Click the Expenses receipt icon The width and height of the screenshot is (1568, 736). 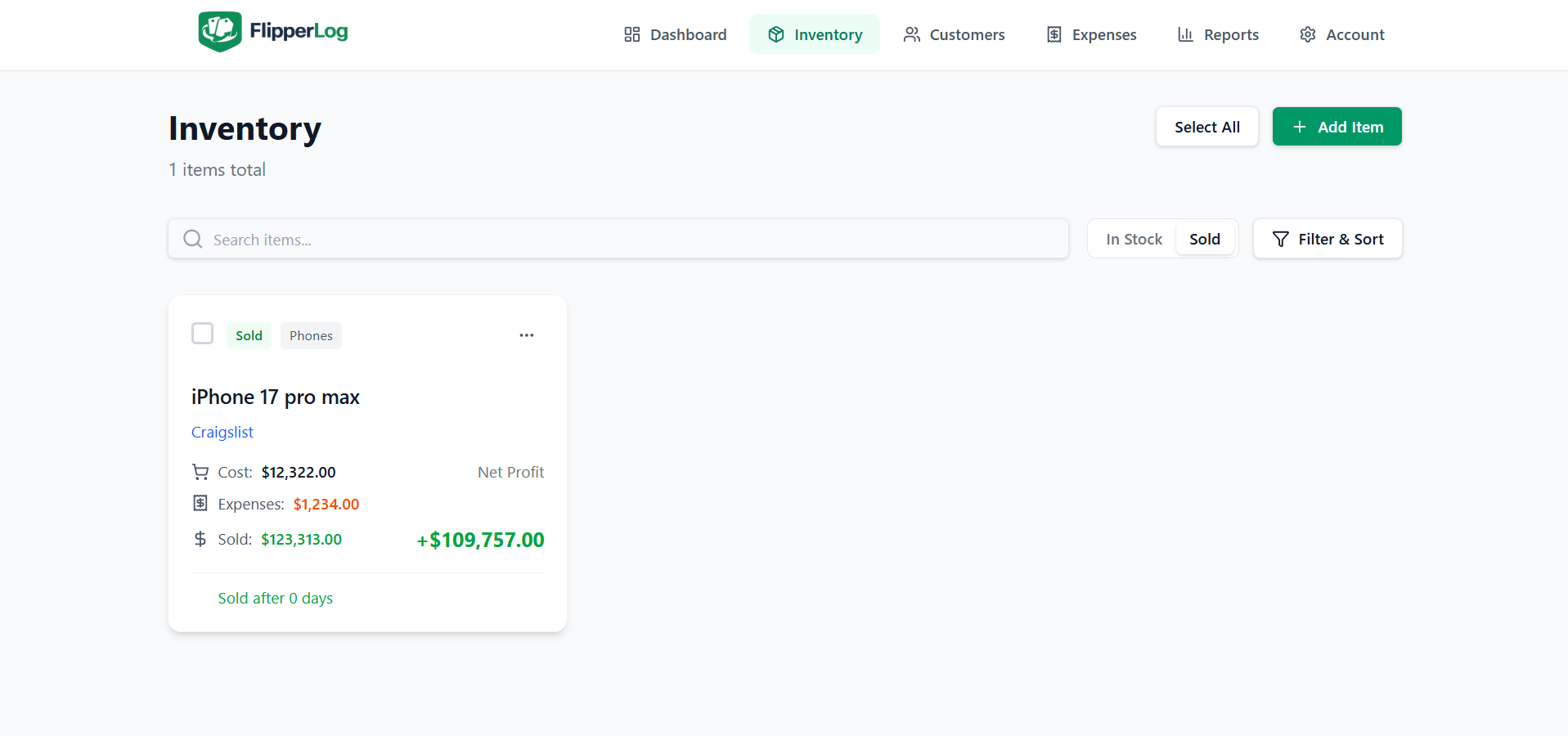1054,34
